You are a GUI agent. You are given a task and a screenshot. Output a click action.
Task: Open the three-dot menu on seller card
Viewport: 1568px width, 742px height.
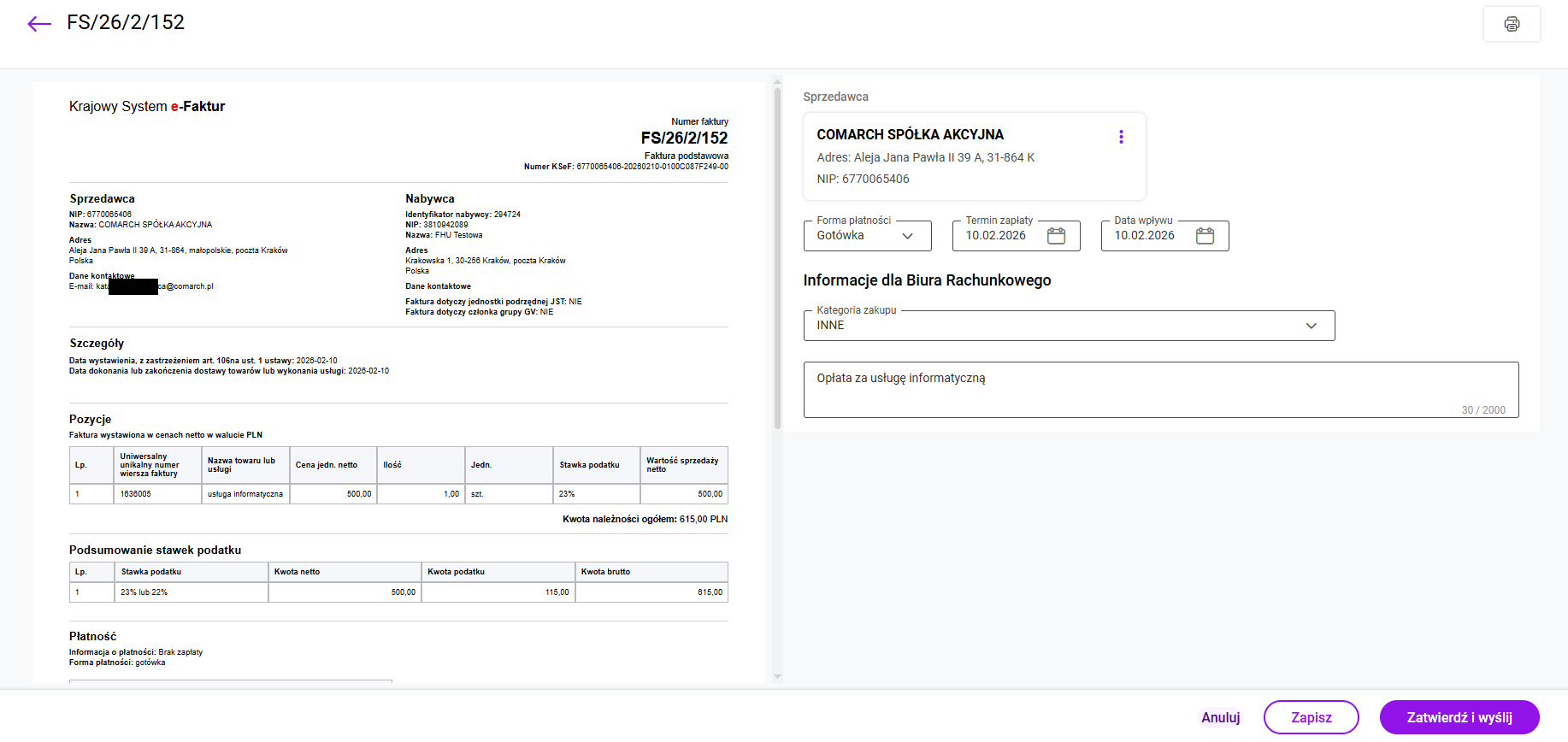coord(1121,137)
